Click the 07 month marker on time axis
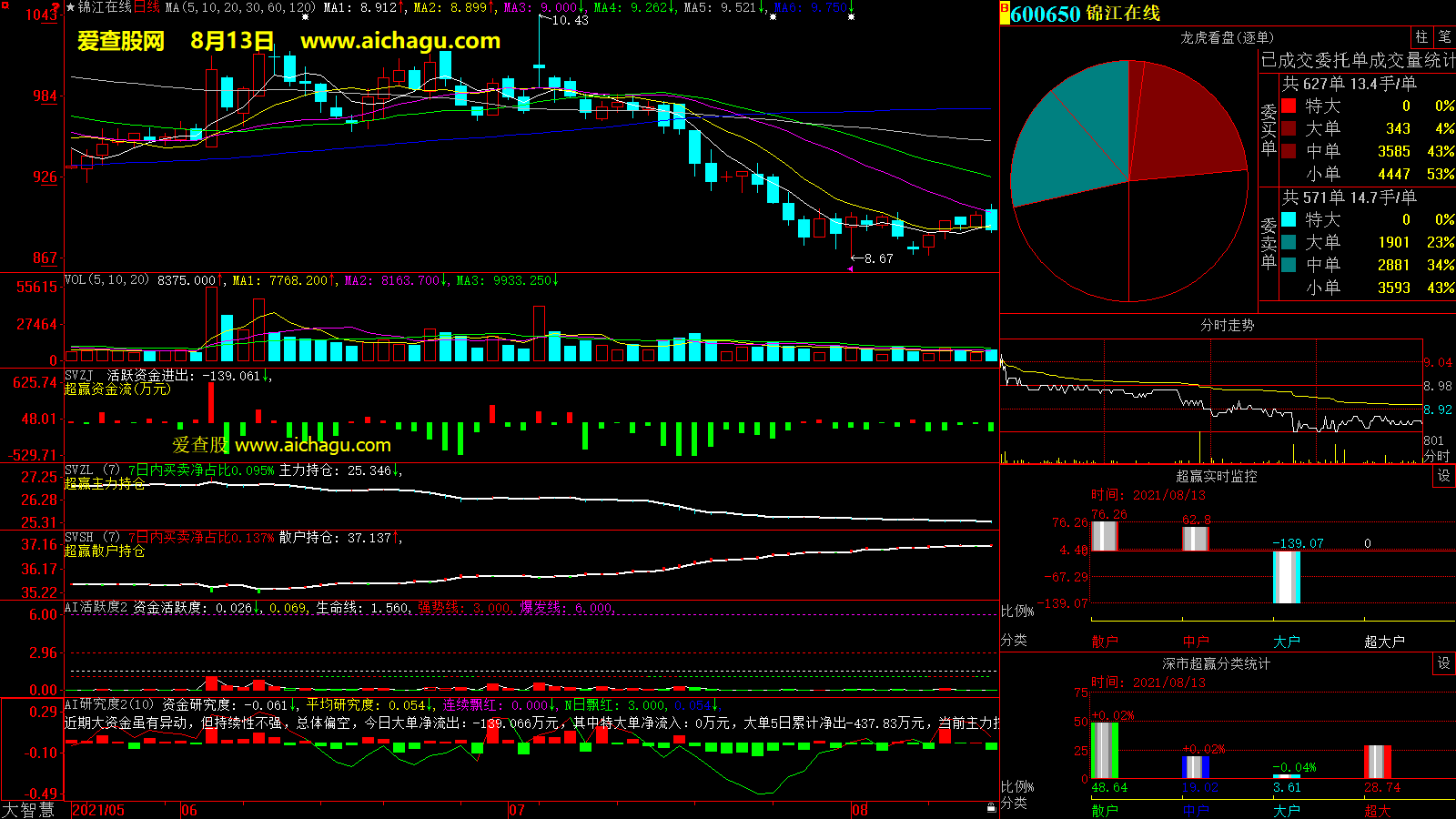1456x819 pixels. click(516, 810)
